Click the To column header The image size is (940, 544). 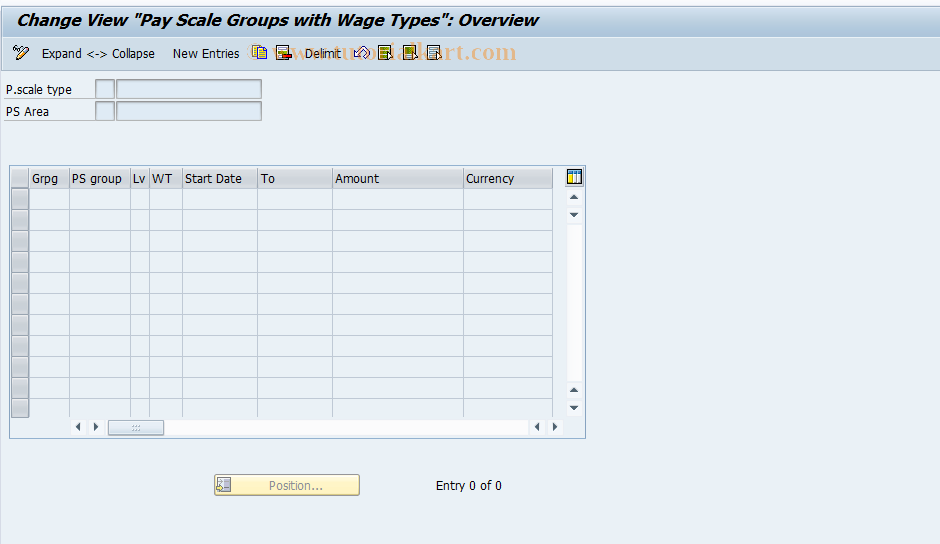click(294, 179)
